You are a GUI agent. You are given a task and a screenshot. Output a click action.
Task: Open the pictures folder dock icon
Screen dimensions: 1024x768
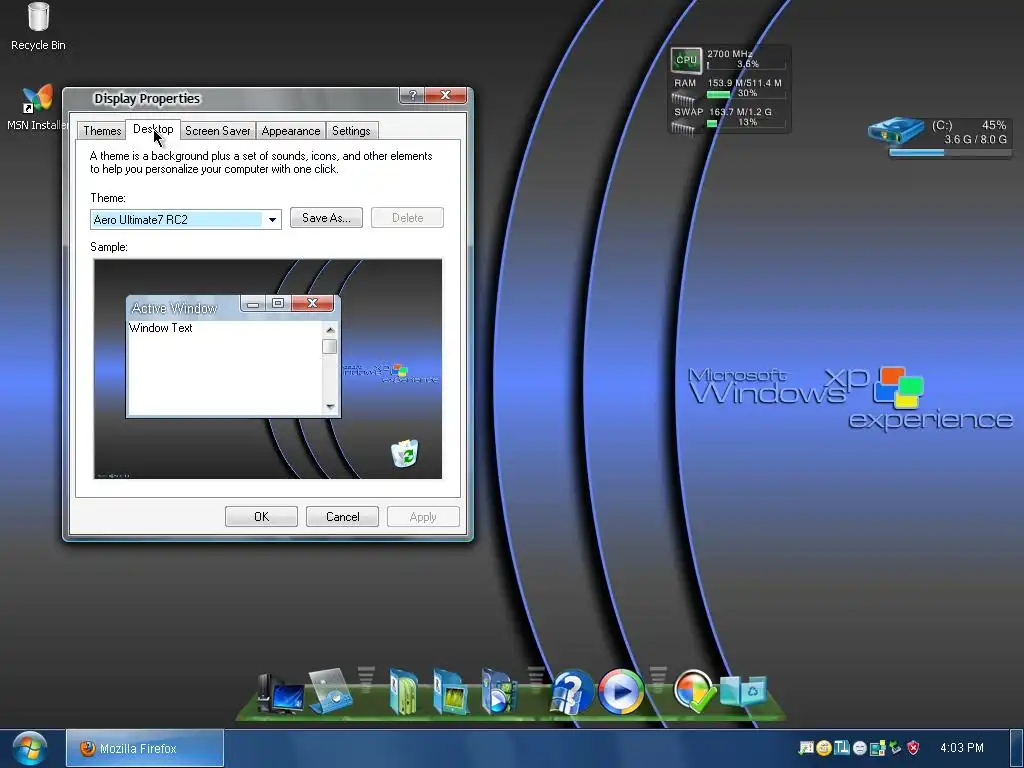451,692
